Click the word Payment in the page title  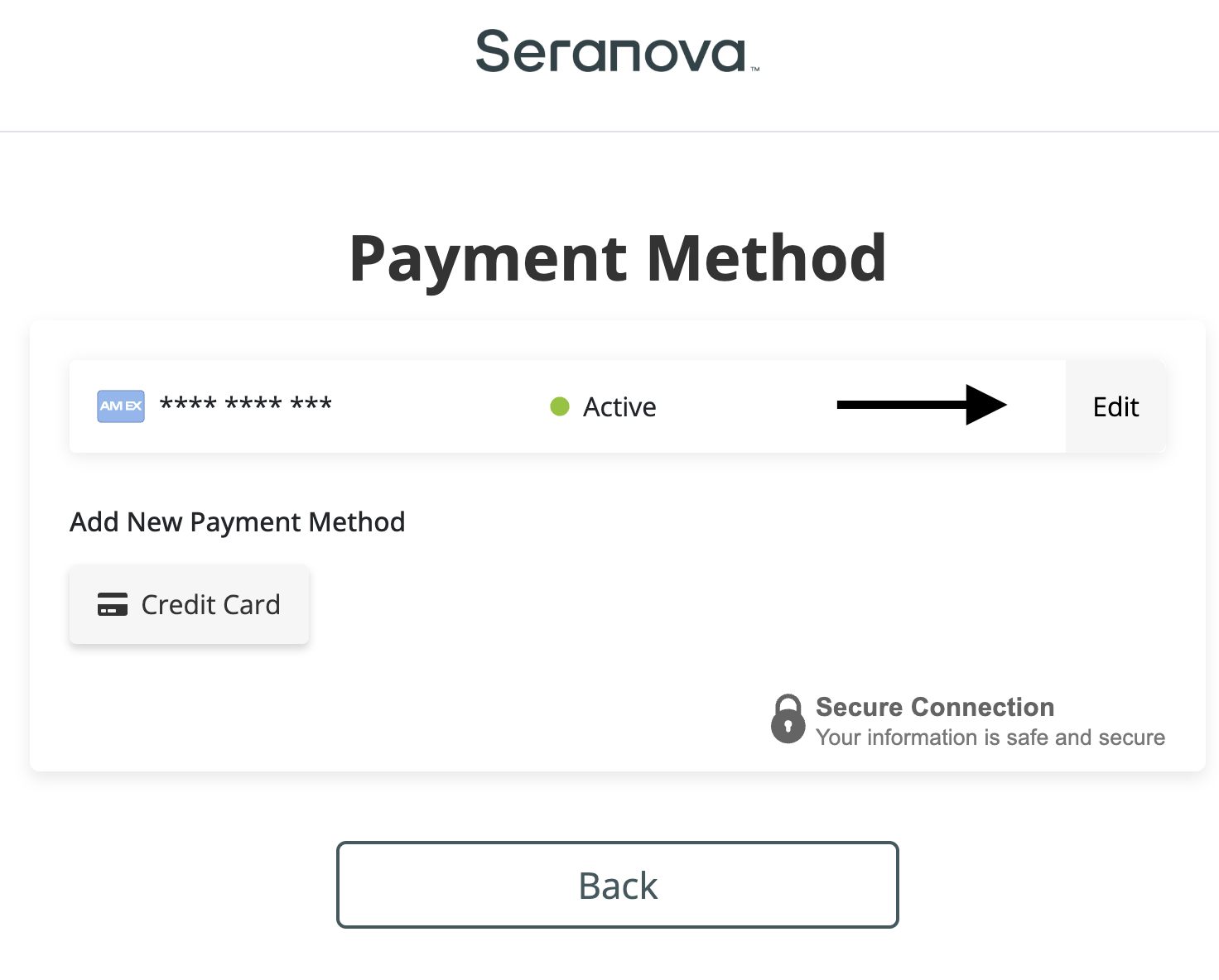[489, 258]
